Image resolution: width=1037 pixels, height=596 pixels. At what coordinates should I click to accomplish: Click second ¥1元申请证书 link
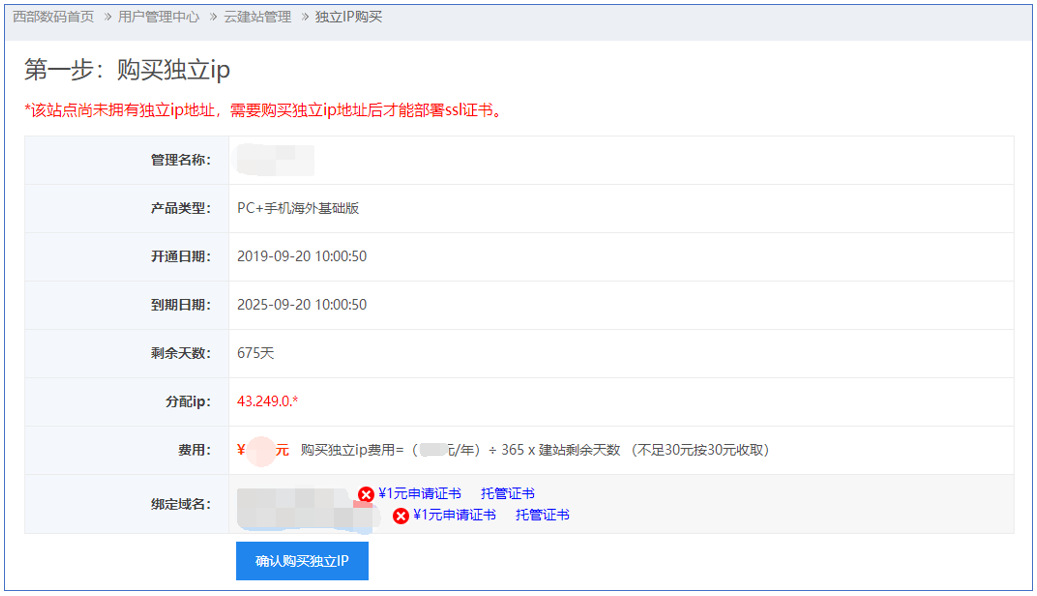[454, 515]
